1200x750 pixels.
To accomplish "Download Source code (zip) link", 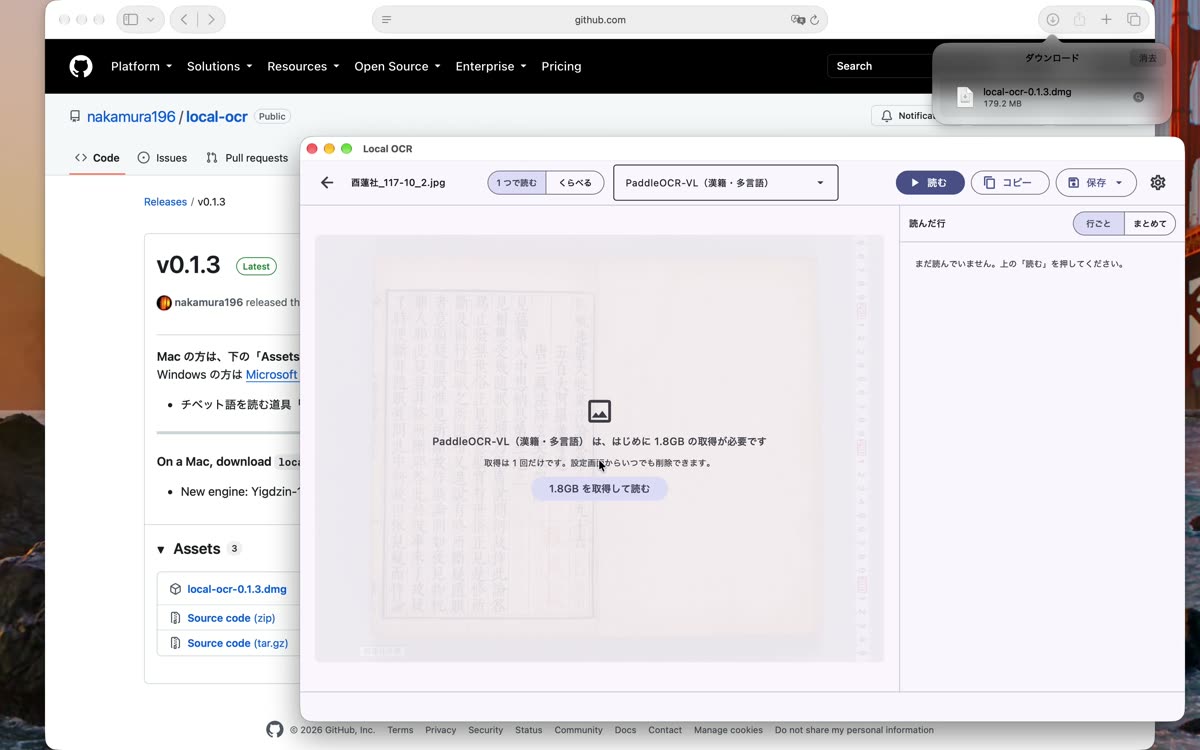I will pyautogui.click(x=231, y=618).
